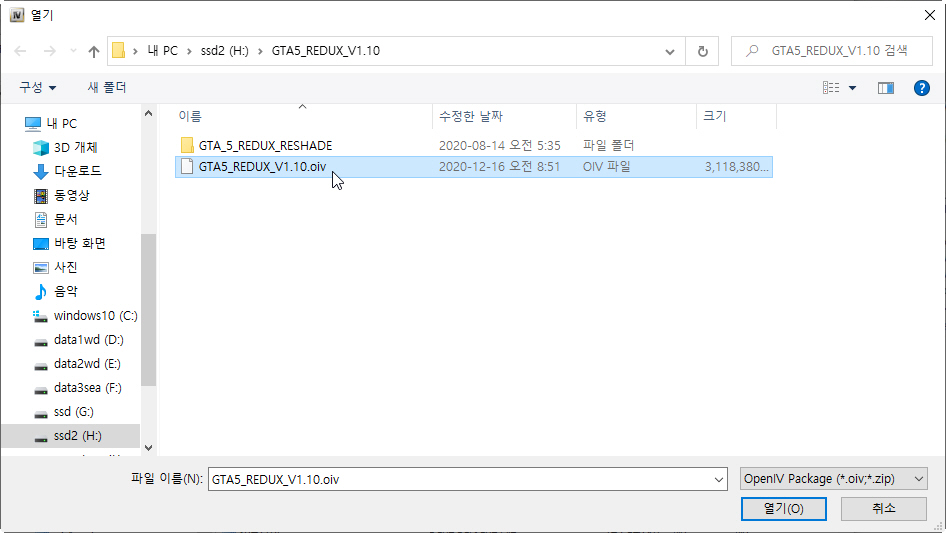Click the folder icon in address bar
Image resolution: width=946 pixels, height=533 pixels.
point(119,51)
